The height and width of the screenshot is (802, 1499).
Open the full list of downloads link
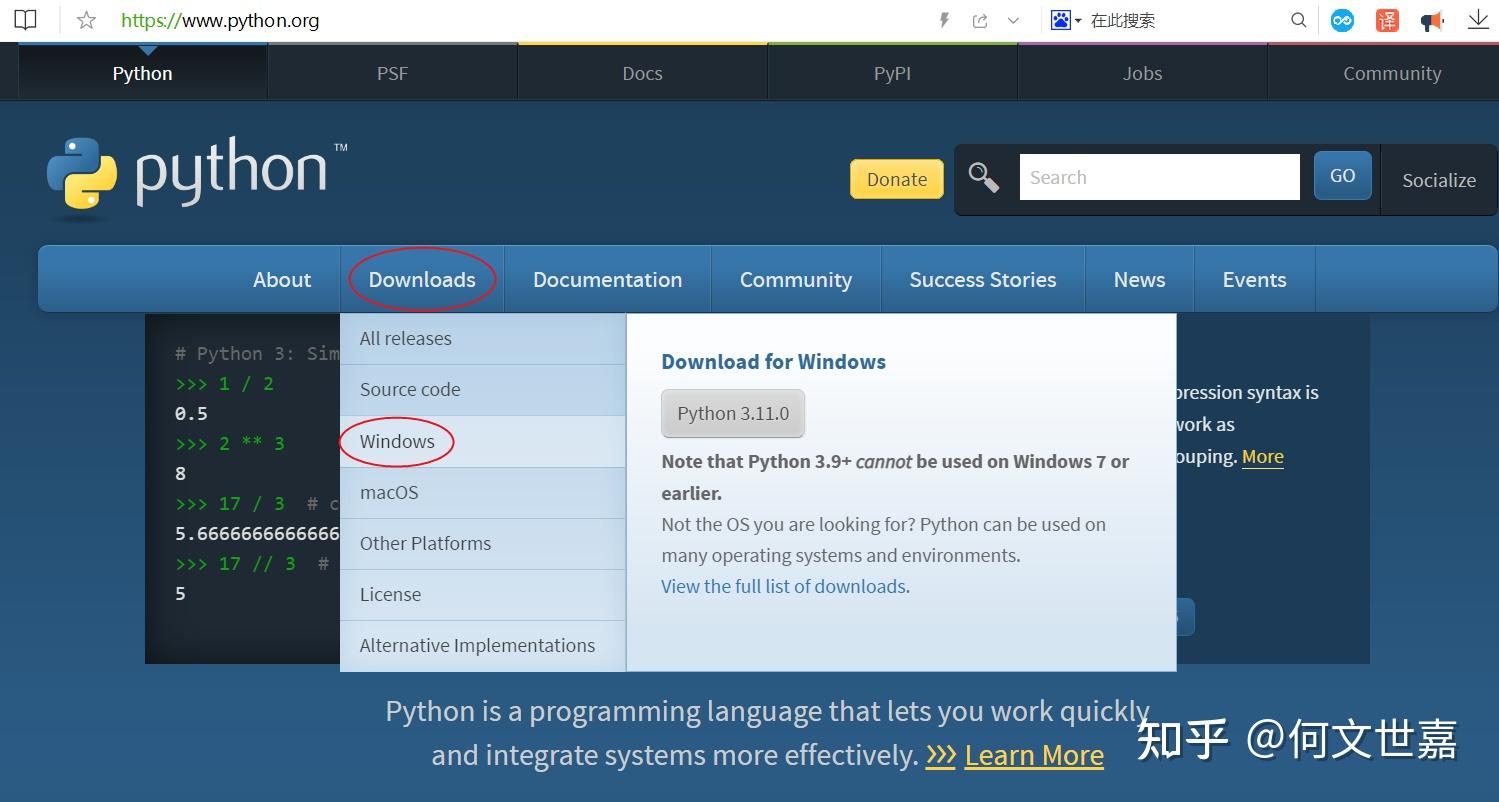[x=783, y=586]
